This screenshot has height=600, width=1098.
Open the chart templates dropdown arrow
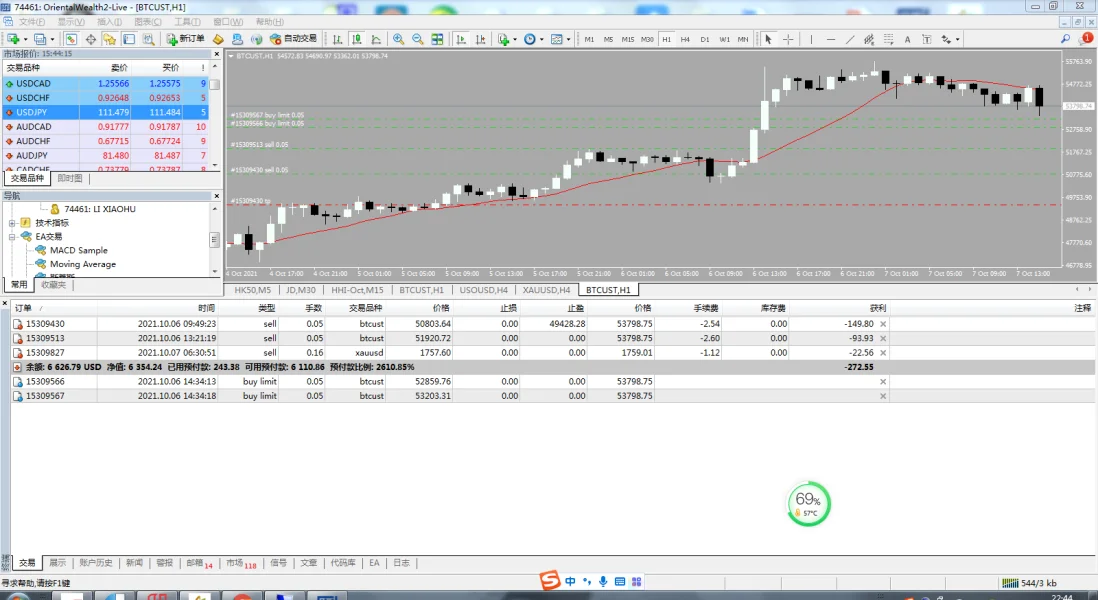[569, 39]
